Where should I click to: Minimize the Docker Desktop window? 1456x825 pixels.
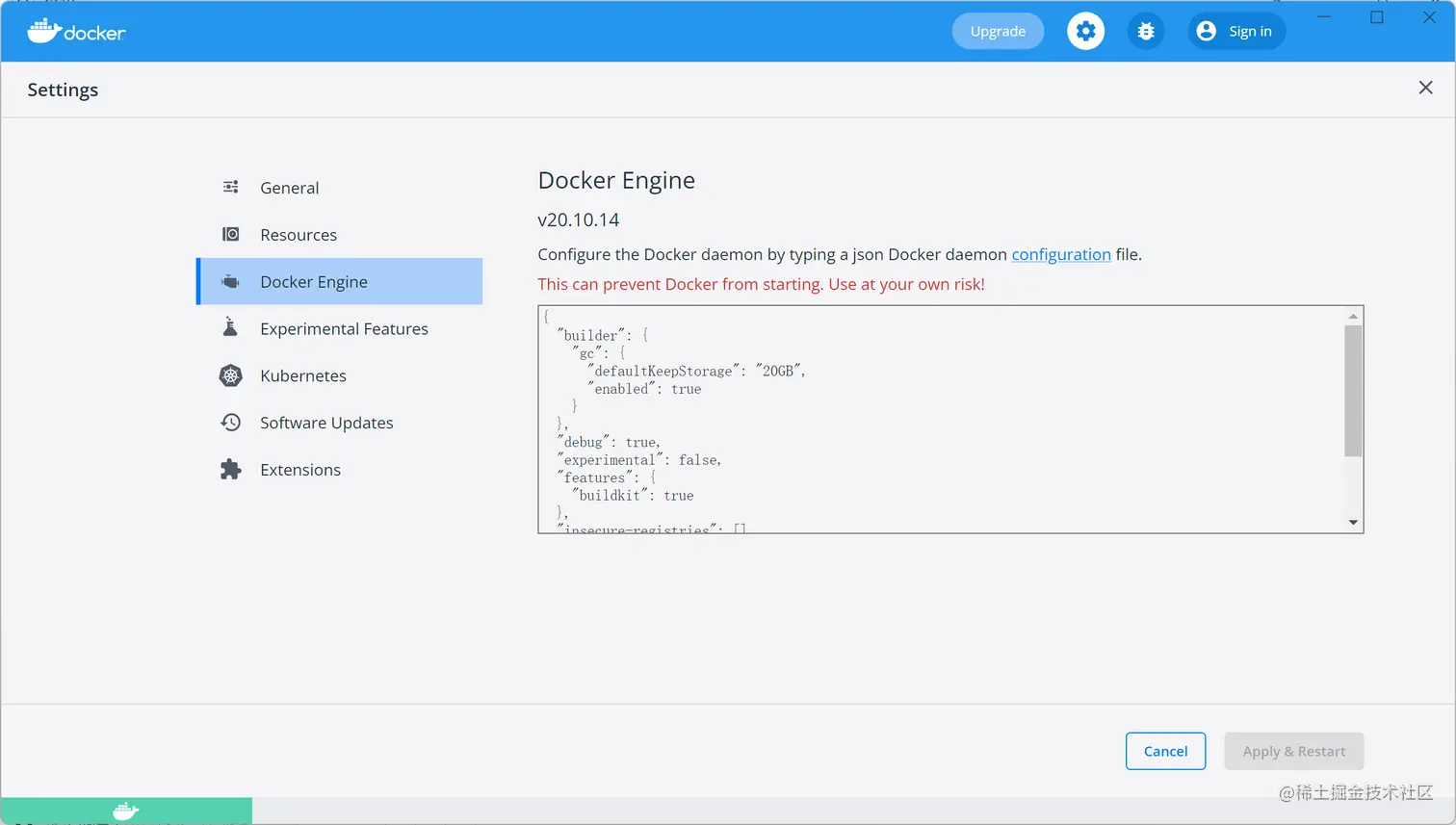pyautogui.click(x=1324, y=17)
